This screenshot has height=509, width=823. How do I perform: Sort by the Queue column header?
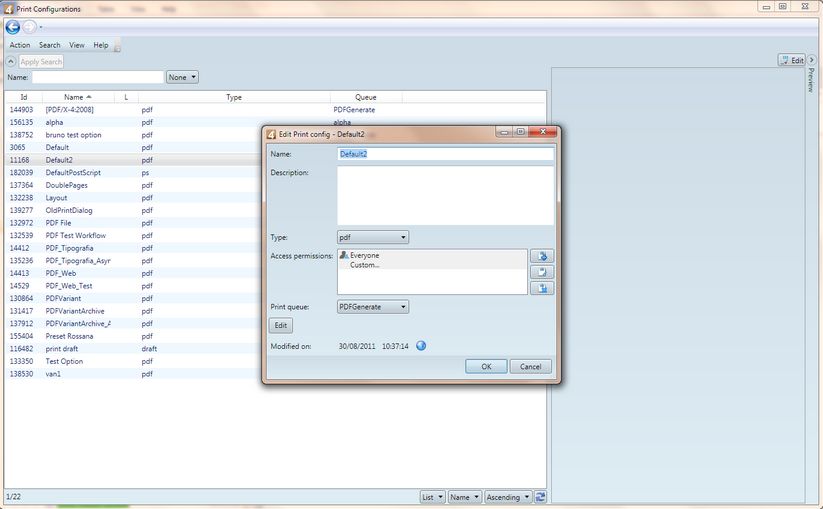[x=366, y=97]
